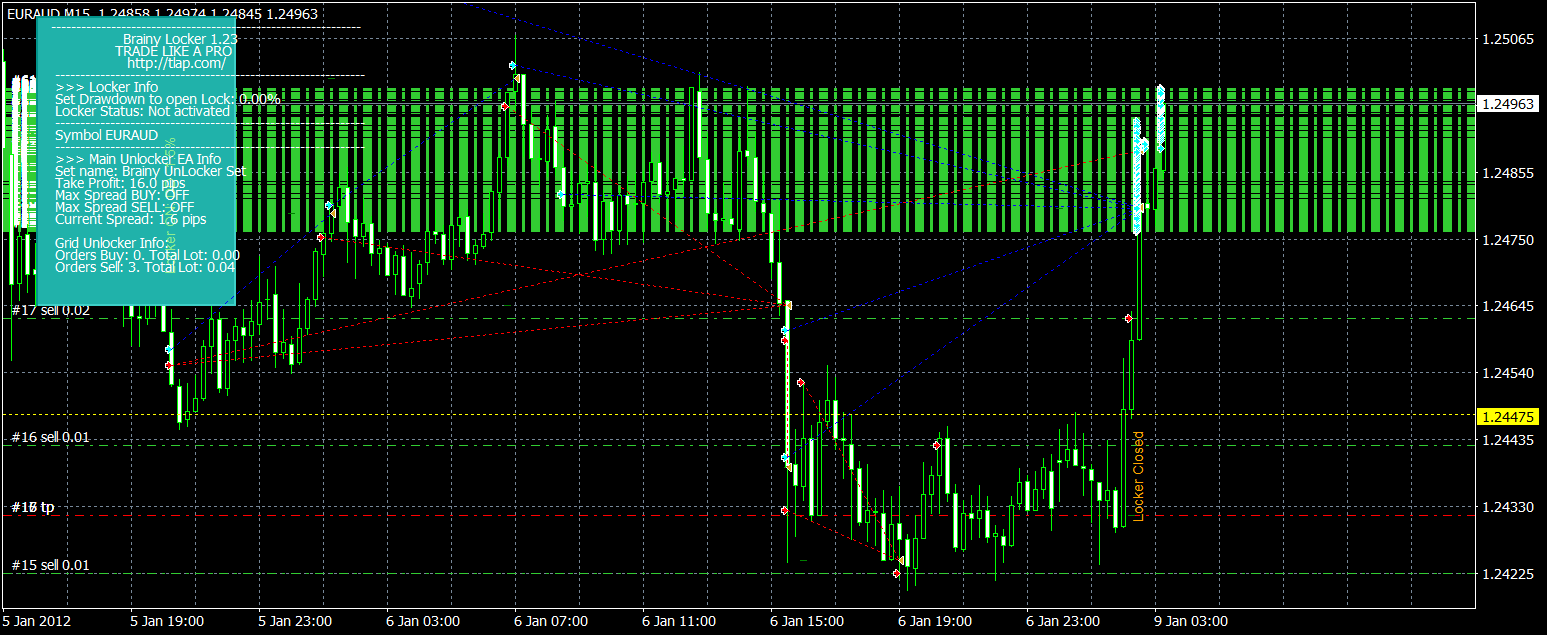Click the 1.24225 price scale label
The width and height of the screenshot is (1547, 635).
coord(1508,574)
